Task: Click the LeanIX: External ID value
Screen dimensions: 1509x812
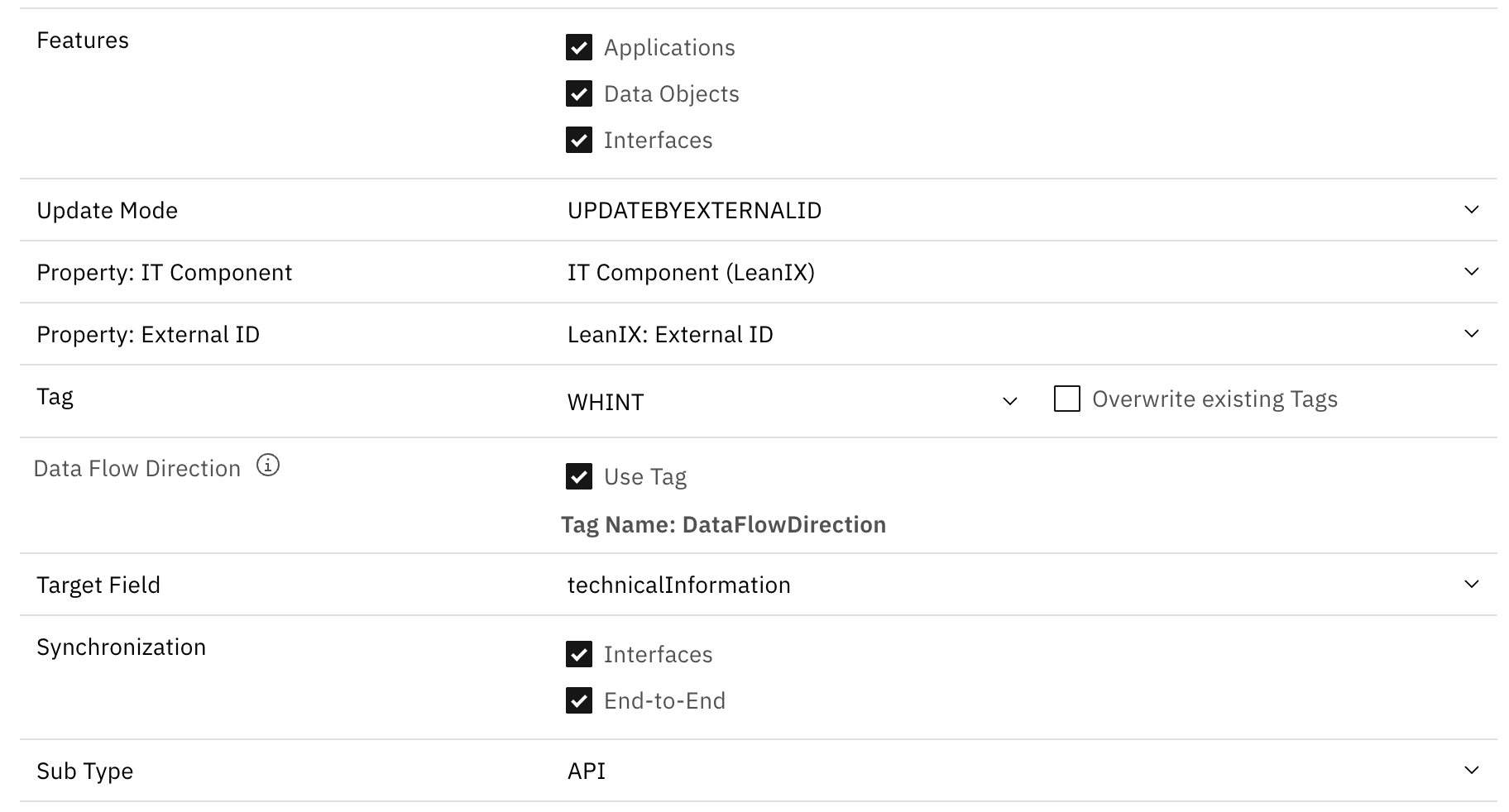Action: 670,335
